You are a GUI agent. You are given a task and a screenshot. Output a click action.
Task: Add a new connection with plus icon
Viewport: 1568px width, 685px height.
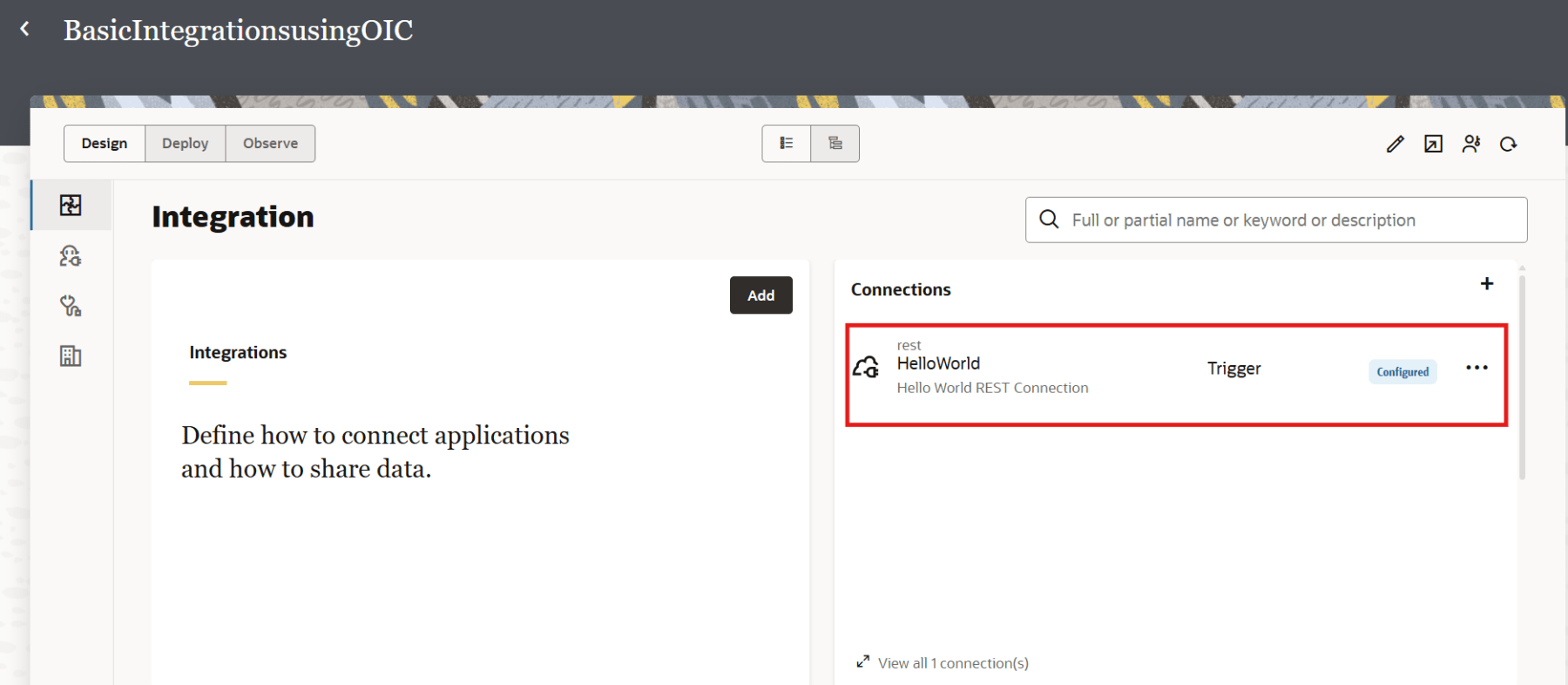(x=1487, y=284)
